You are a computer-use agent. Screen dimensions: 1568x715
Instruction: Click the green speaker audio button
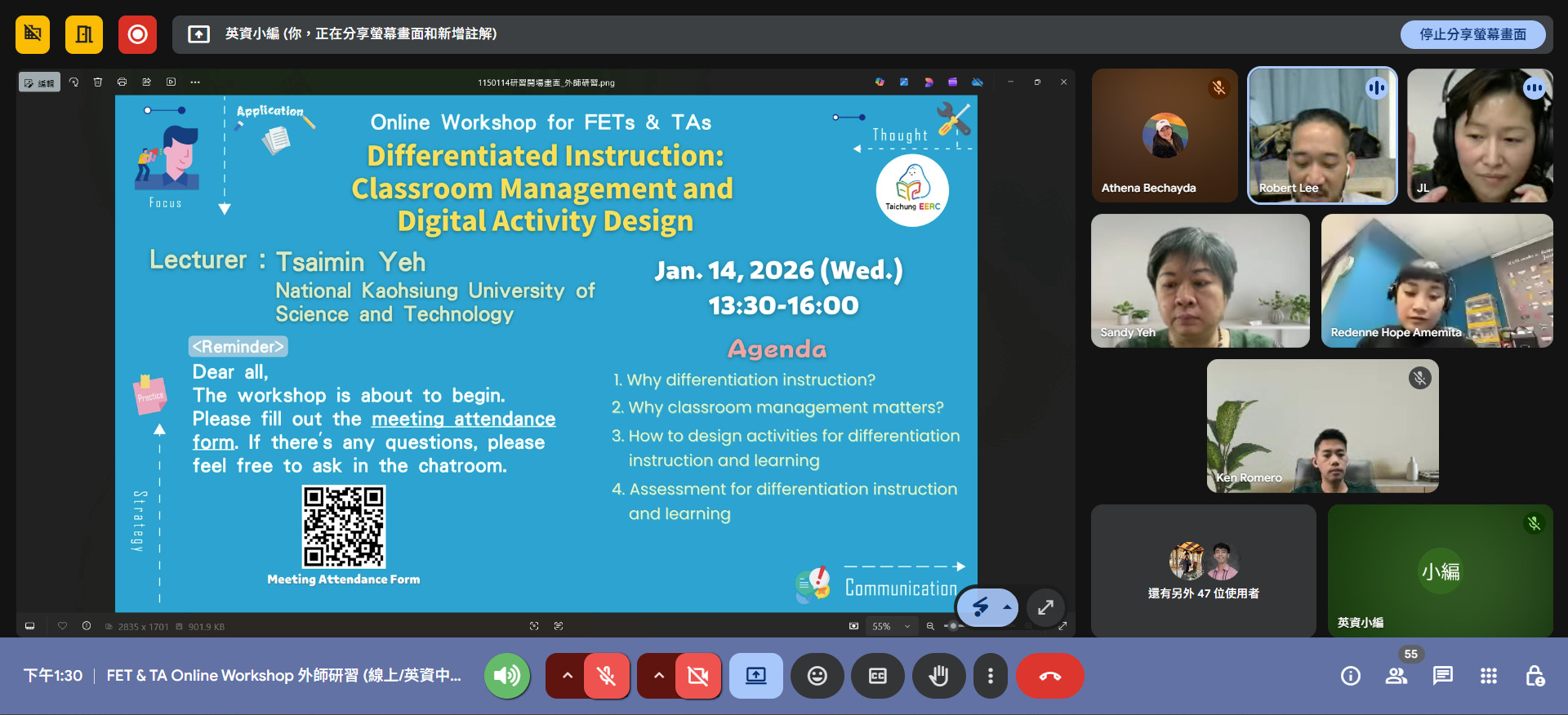click(507, 676)
